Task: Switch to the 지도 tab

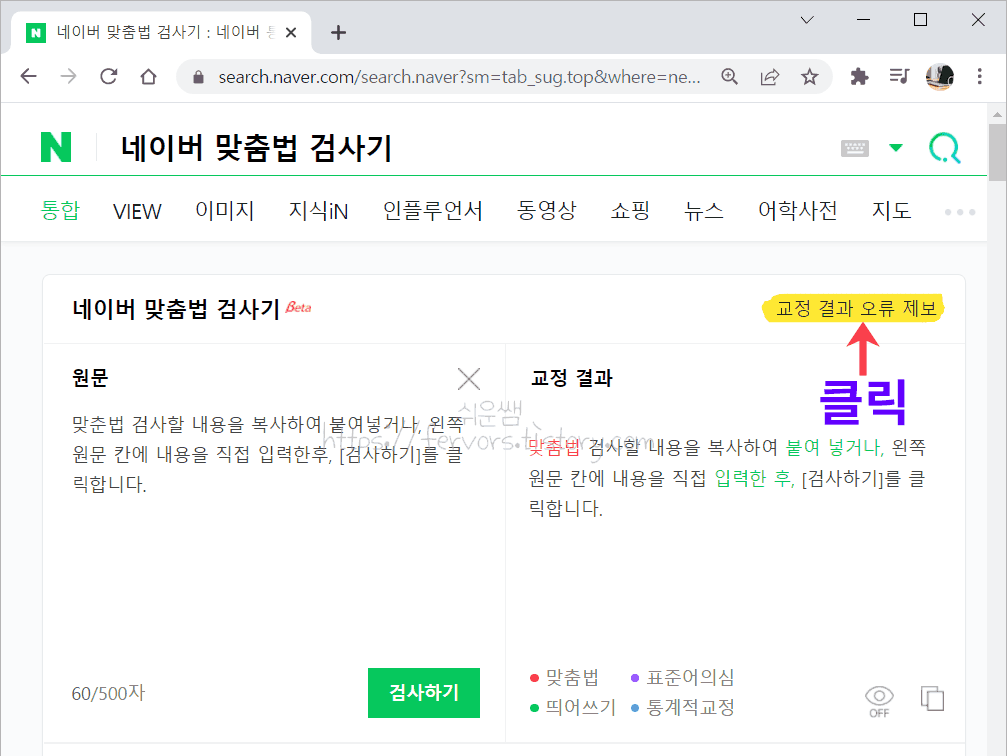Action: click(891, 210)
